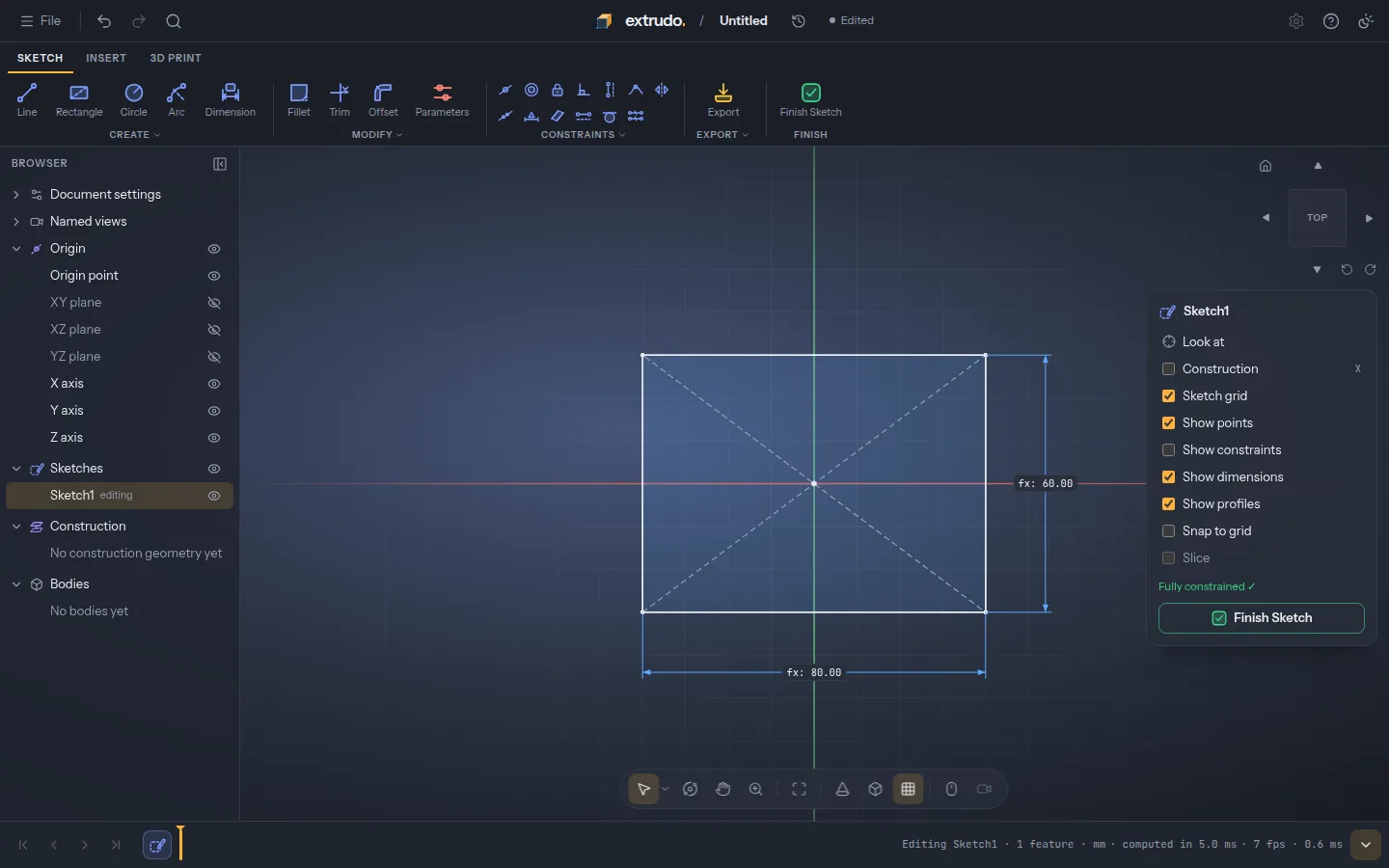Open the CREATE dropdown
This screenshot has width=1389, height=868.
coord(135,135)
